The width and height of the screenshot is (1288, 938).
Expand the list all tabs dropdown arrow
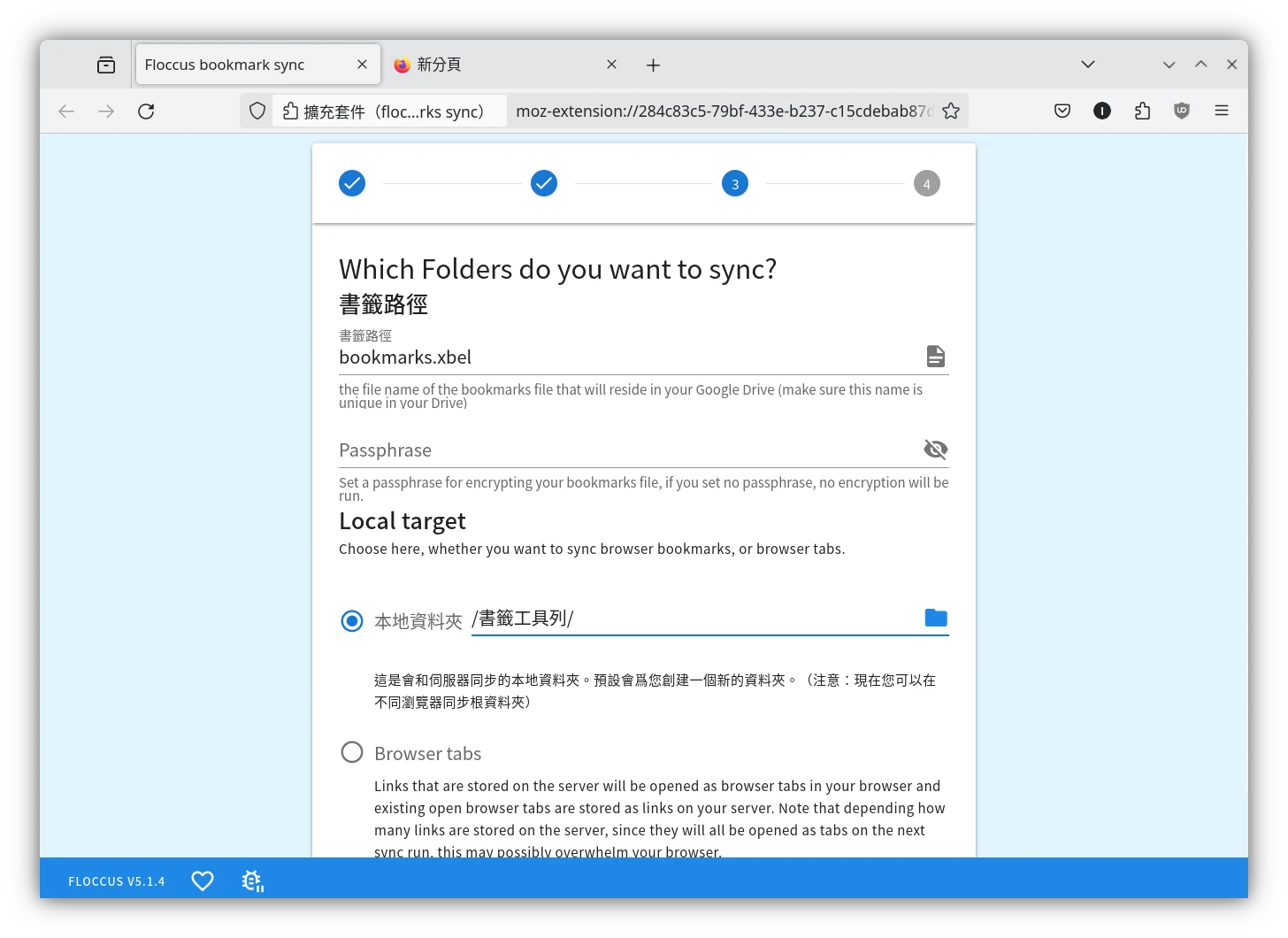click(1088, 65)
